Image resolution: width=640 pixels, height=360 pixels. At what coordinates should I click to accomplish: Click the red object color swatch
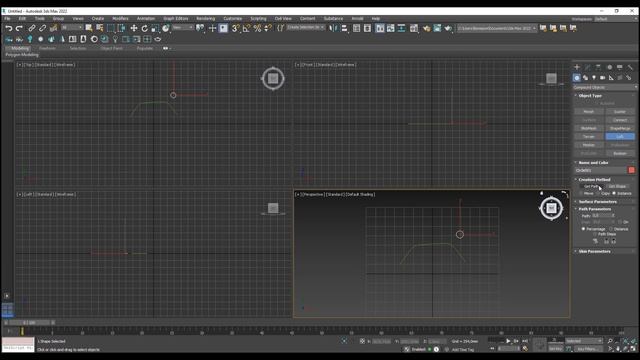coord(631,170)
